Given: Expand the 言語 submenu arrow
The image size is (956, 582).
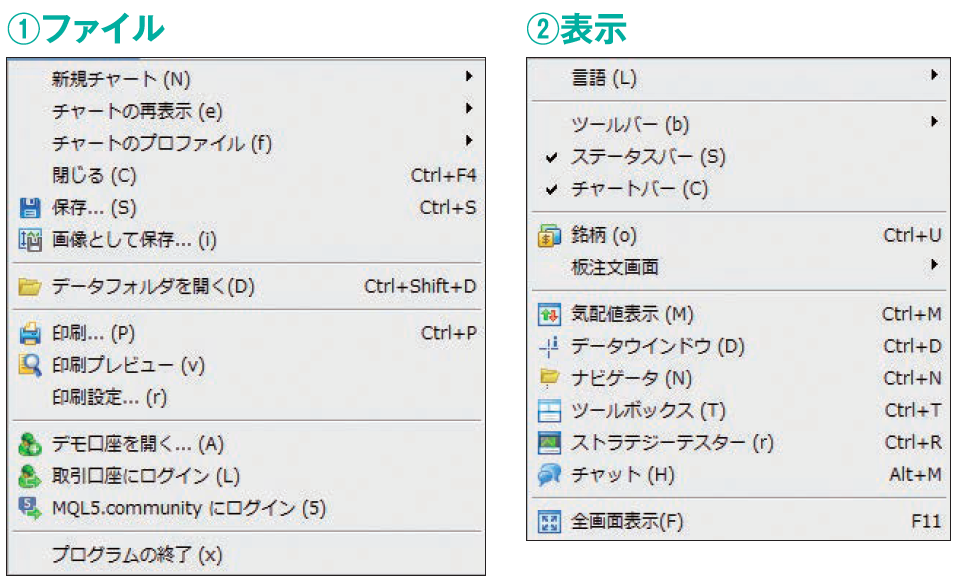Looking at the screenshot, I should 934,75.
